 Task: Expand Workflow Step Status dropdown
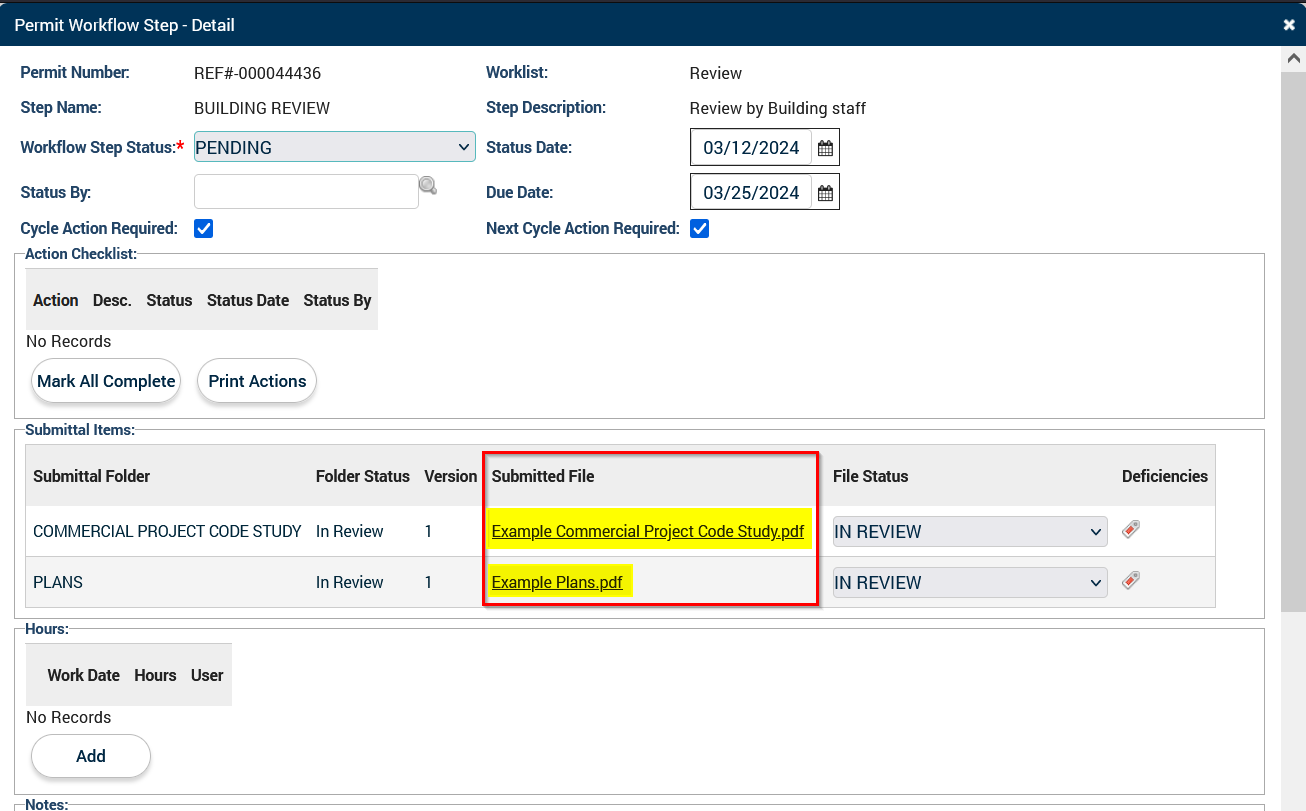tap(334, 147)
